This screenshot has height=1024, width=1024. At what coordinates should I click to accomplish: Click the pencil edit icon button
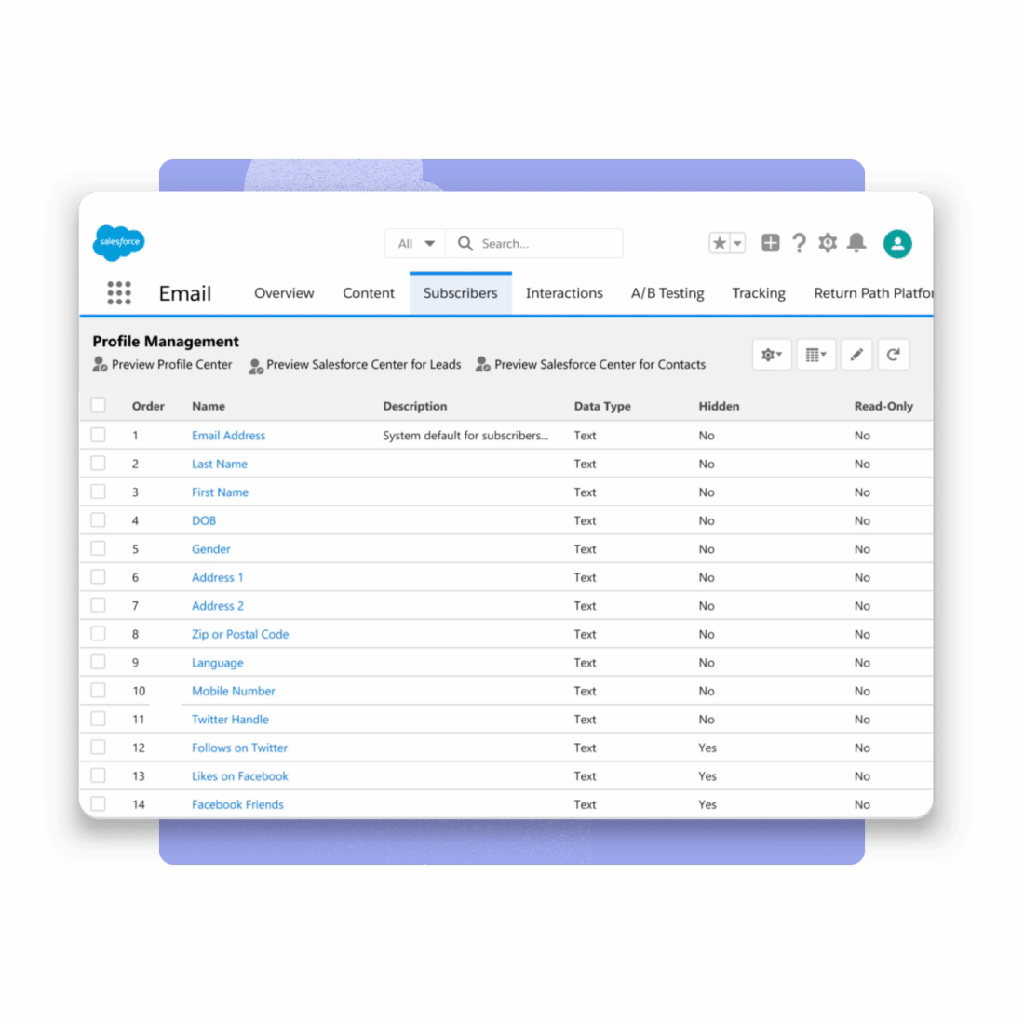pyautogui.click(x=856, y=354)
